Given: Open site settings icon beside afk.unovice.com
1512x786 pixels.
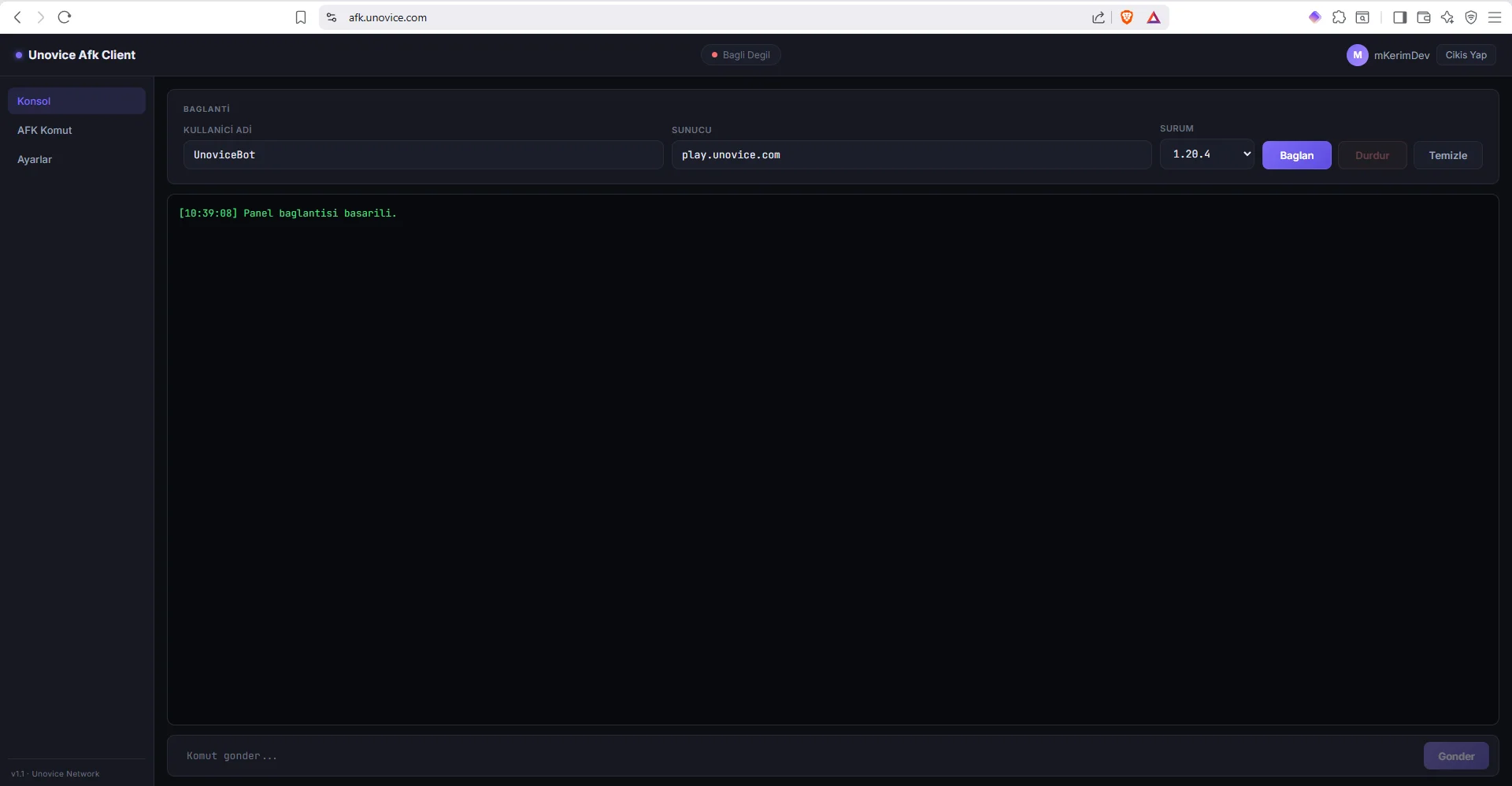Looking at the screenshot, I should click(x=332, y=17).
